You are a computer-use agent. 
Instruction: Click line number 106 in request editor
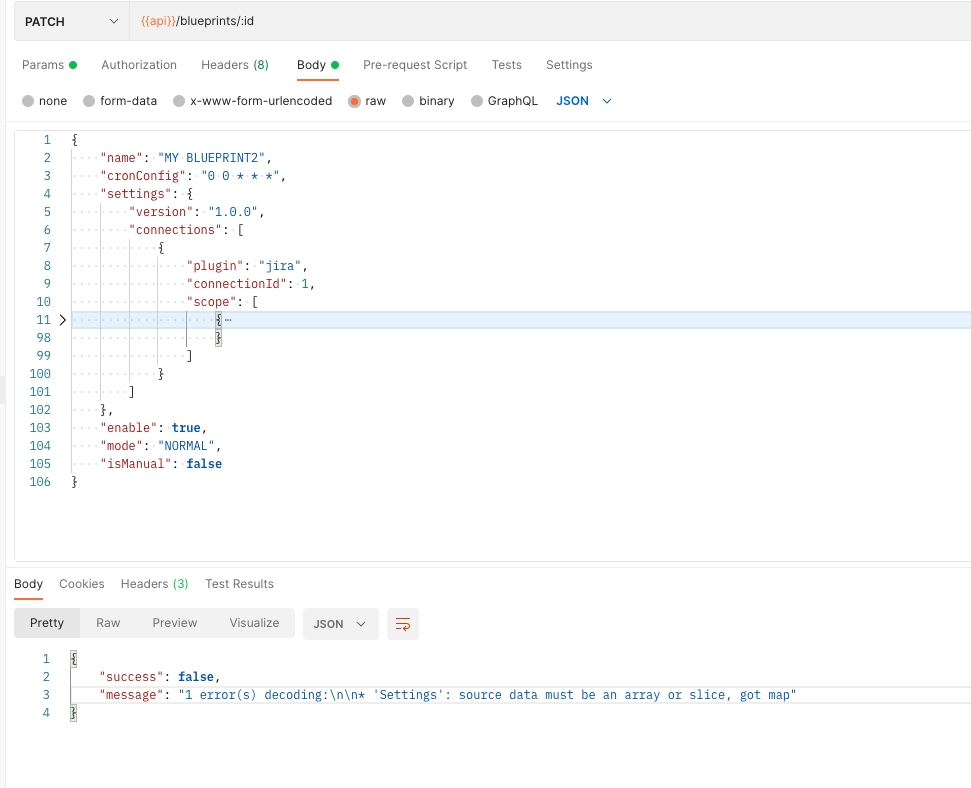[x=40, y=482]
